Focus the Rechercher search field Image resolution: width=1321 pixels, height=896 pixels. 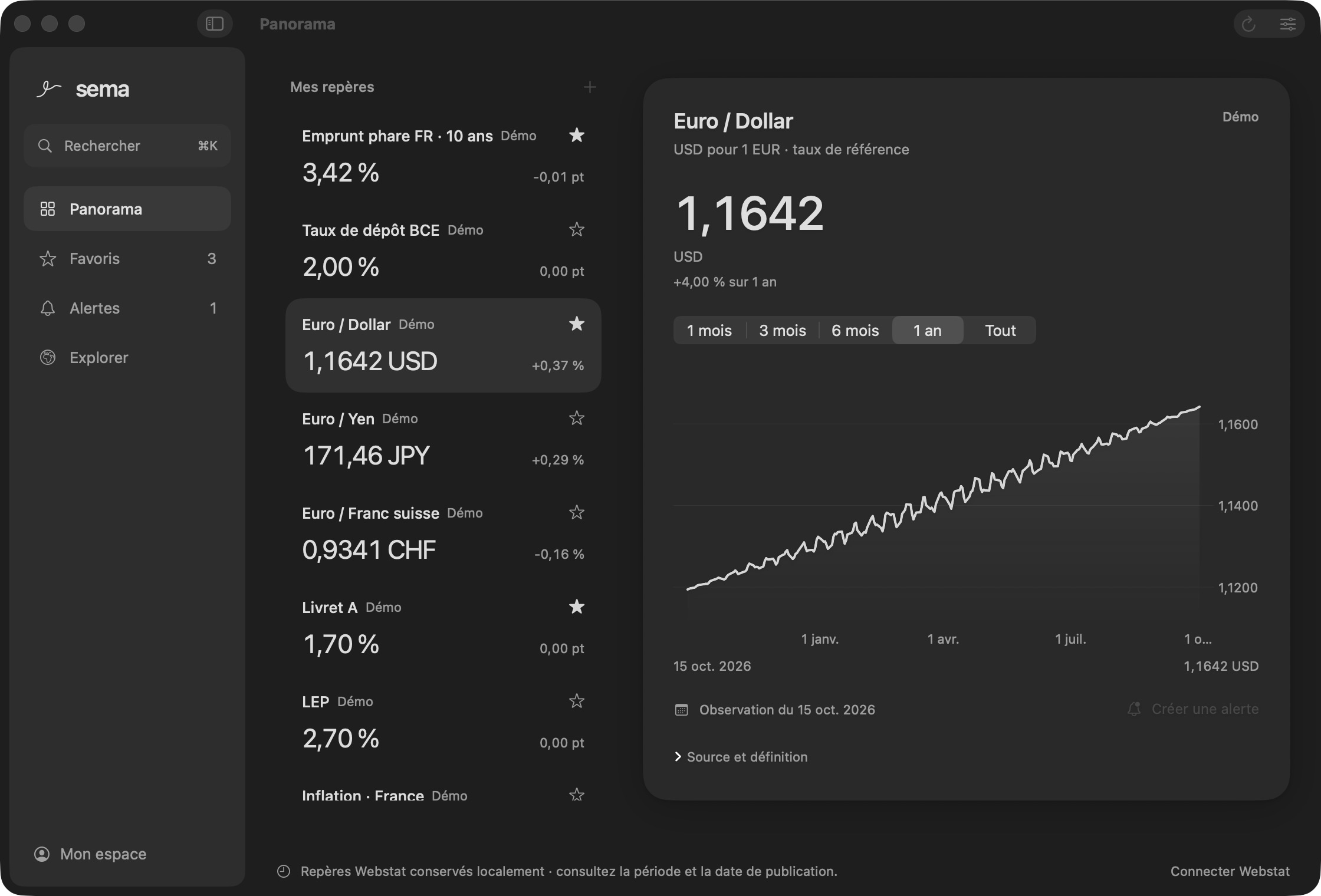(x=127, y=146)
